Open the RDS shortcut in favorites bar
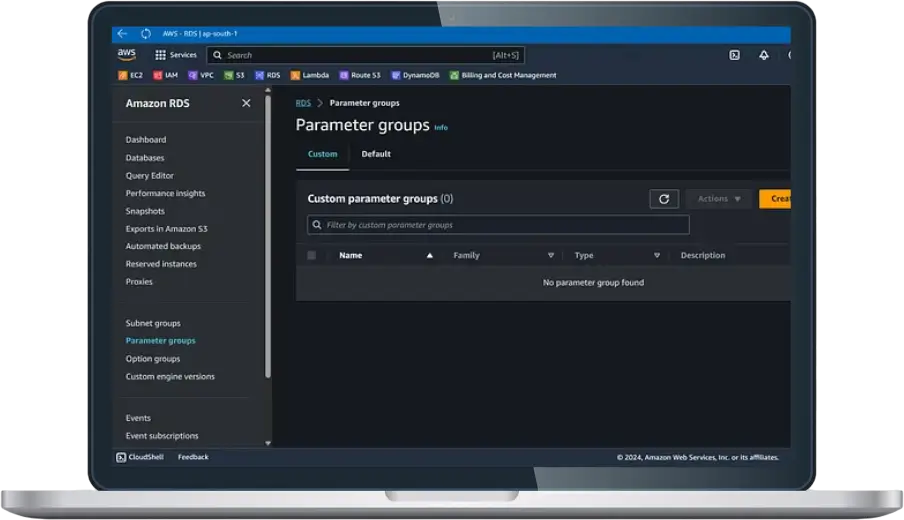This screenshot has height=520, width=904. coord(268,75)
